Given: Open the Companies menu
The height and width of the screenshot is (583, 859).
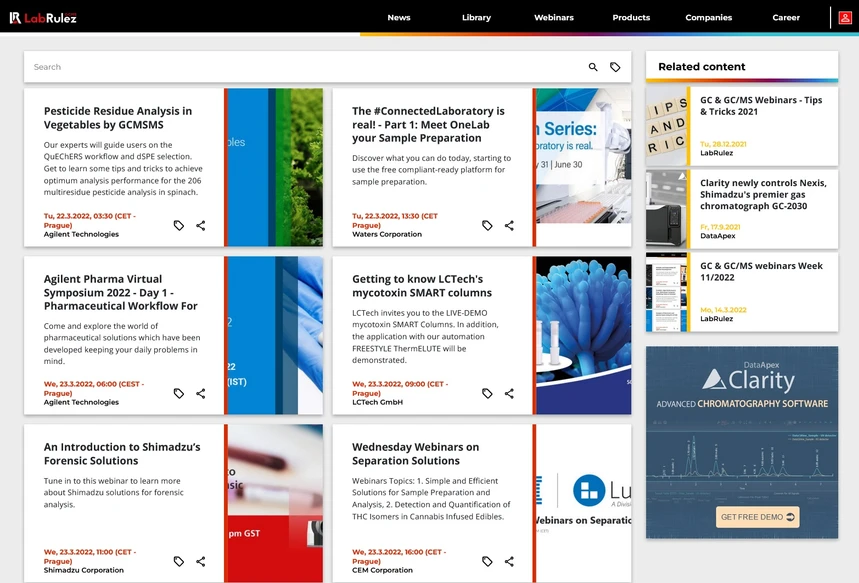Looking at the screenshot, I should (x=708, y=18).
